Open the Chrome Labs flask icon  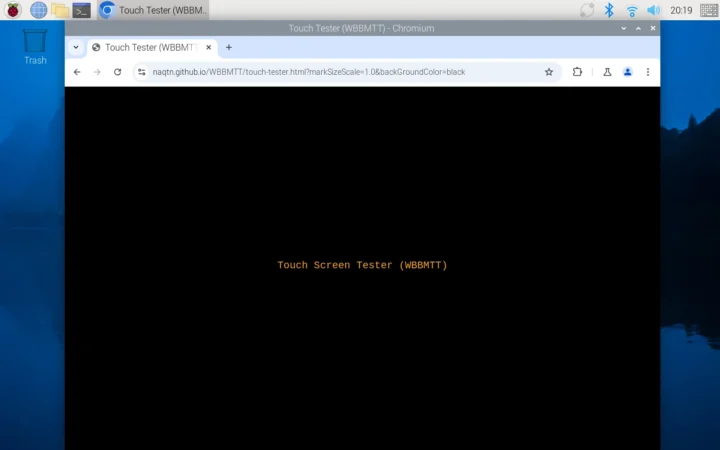[607, 72]
